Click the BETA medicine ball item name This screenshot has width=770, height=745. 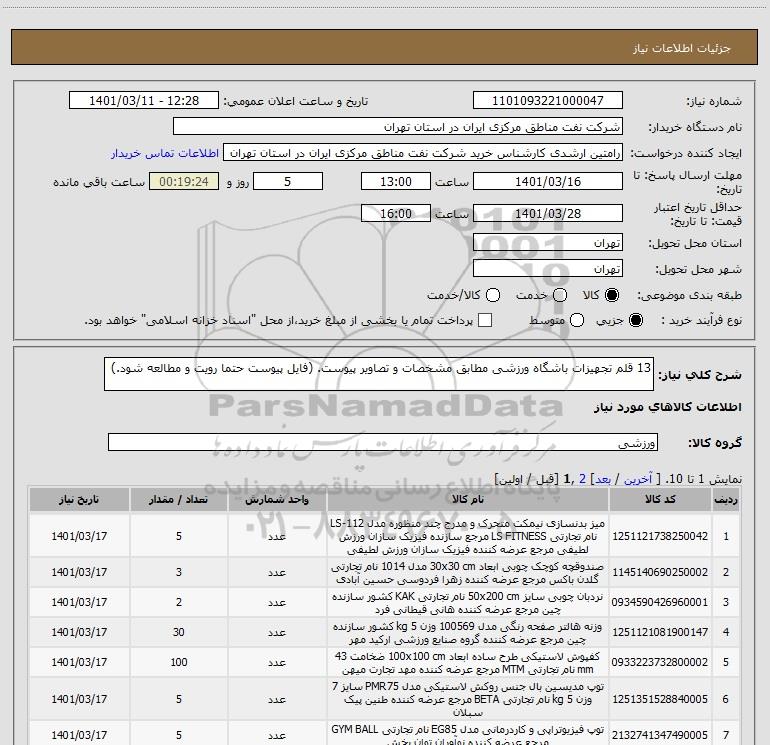pyautogui.click(x=468, y=699)
